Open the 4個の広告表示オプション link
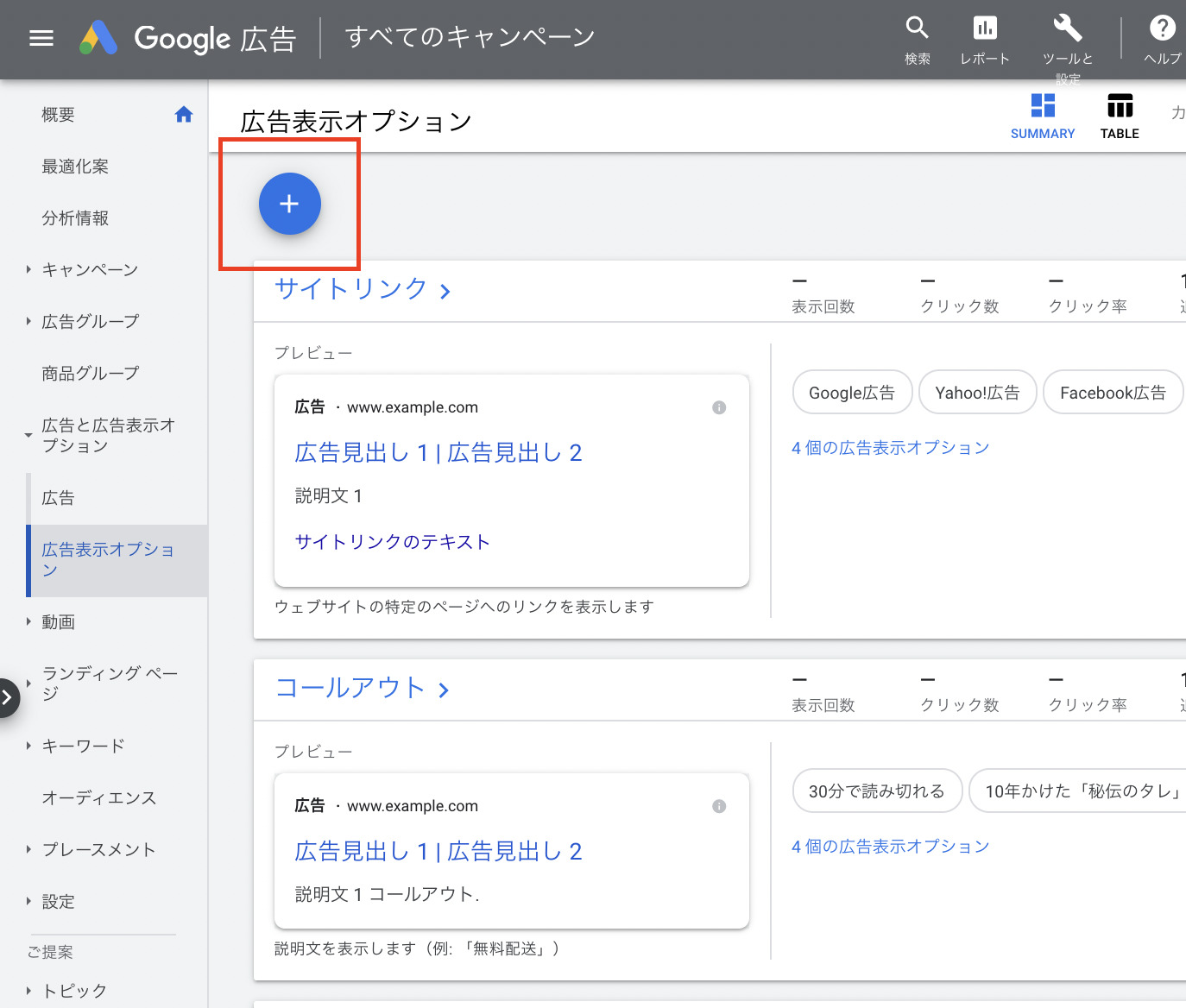1186x1008 pixels. [x=891, y=447]
